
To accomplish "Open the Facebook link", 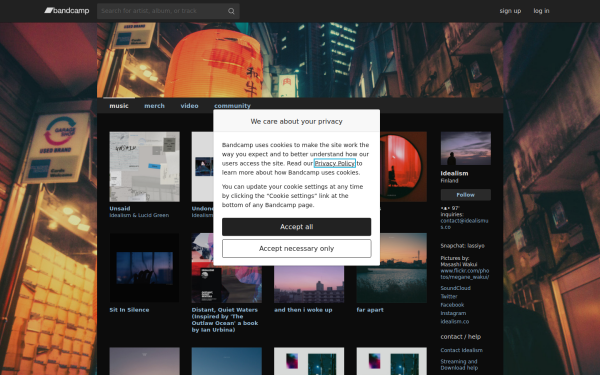I will 452,305.
